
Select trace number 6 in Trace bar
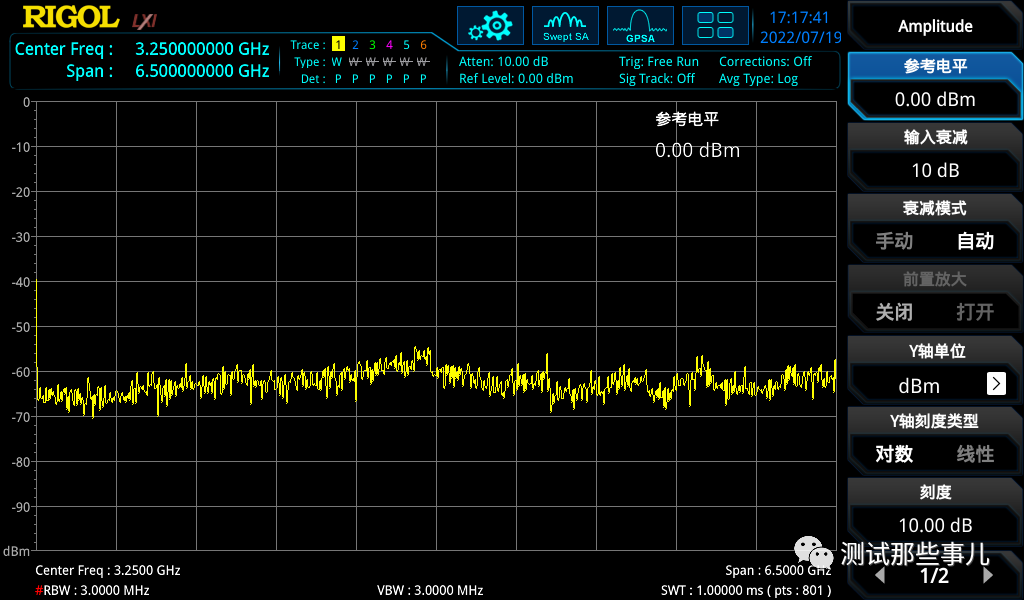tap(422, 45)
